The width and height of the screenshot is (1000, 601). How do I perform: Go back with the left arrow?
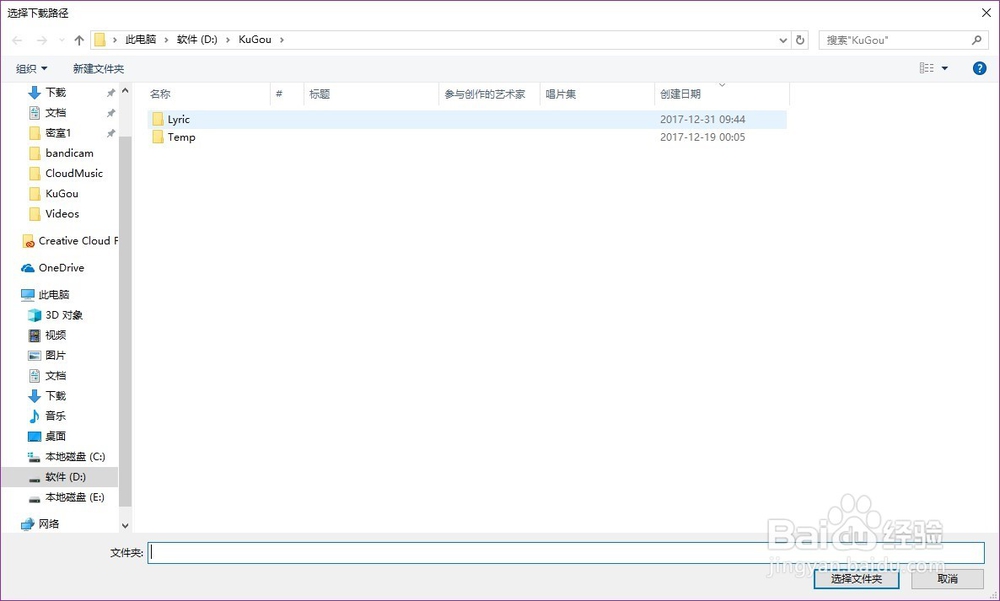pyautogui.click(x=17, y=40)
